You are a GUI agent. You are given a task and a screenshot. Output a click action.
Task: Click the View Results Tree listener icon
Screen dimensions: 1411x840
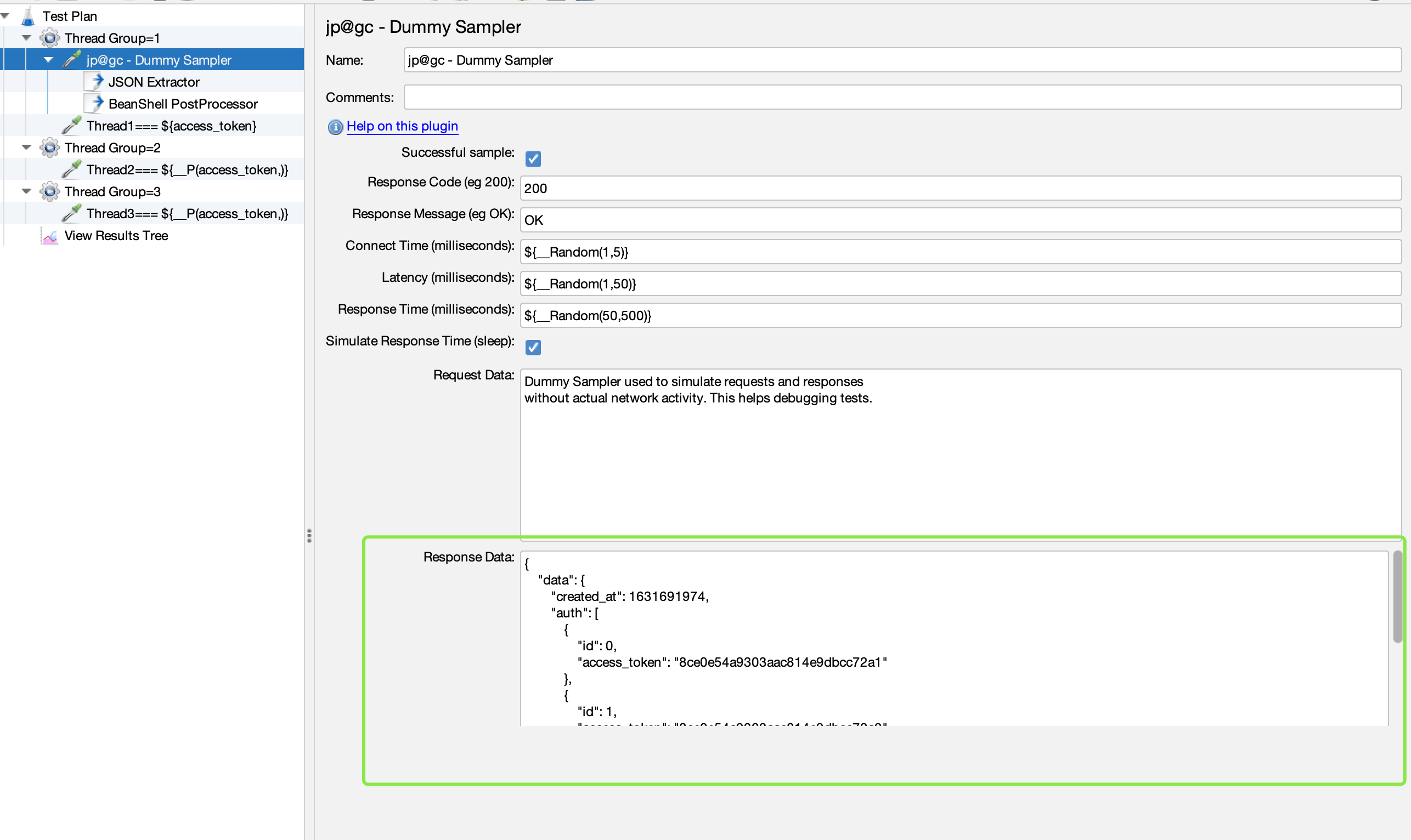click(50, 236)
